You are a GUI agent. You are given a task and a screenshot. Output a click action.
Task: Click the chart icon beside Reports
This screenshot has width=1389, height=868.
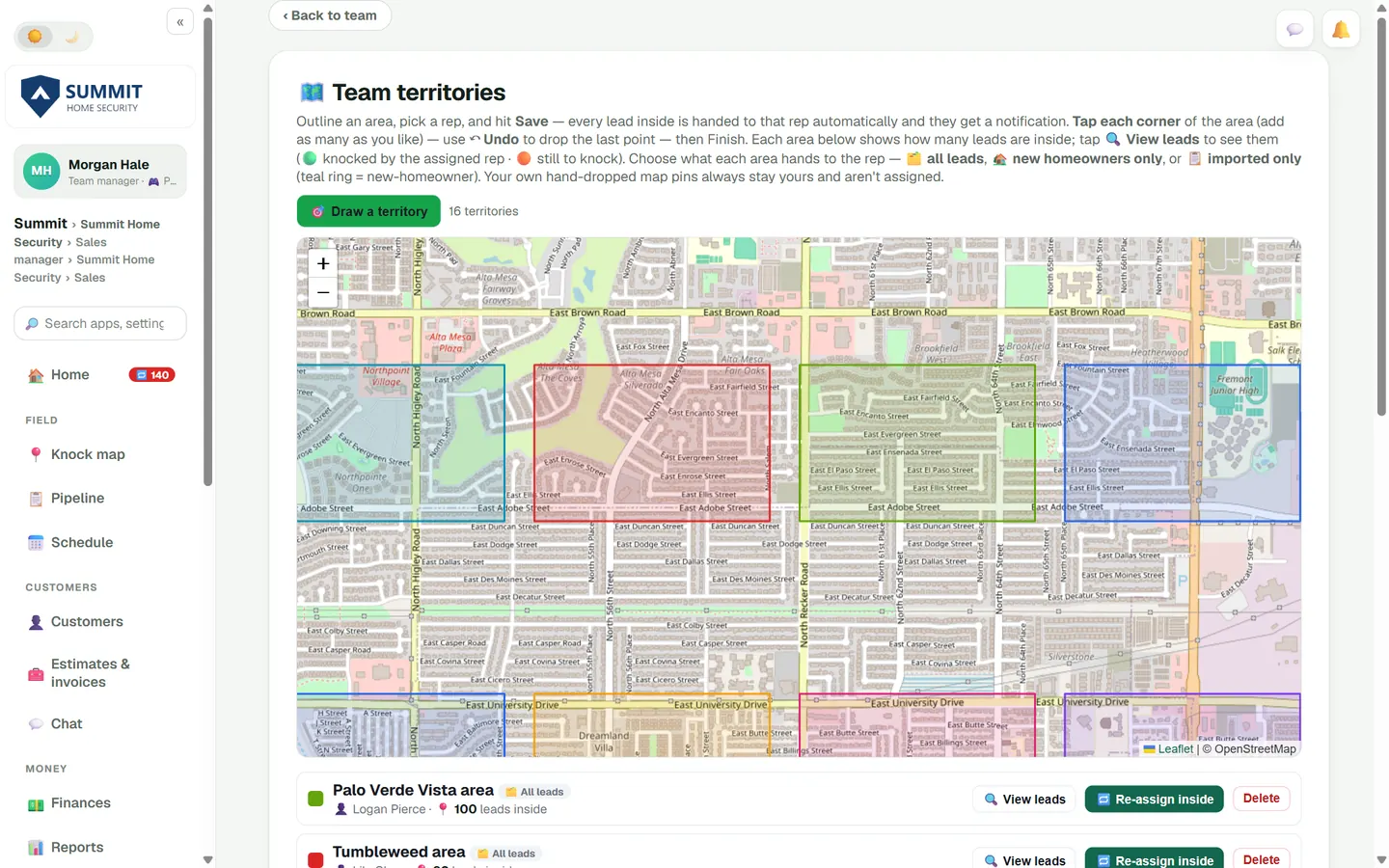pyautogui.click(x=36, y=848)
